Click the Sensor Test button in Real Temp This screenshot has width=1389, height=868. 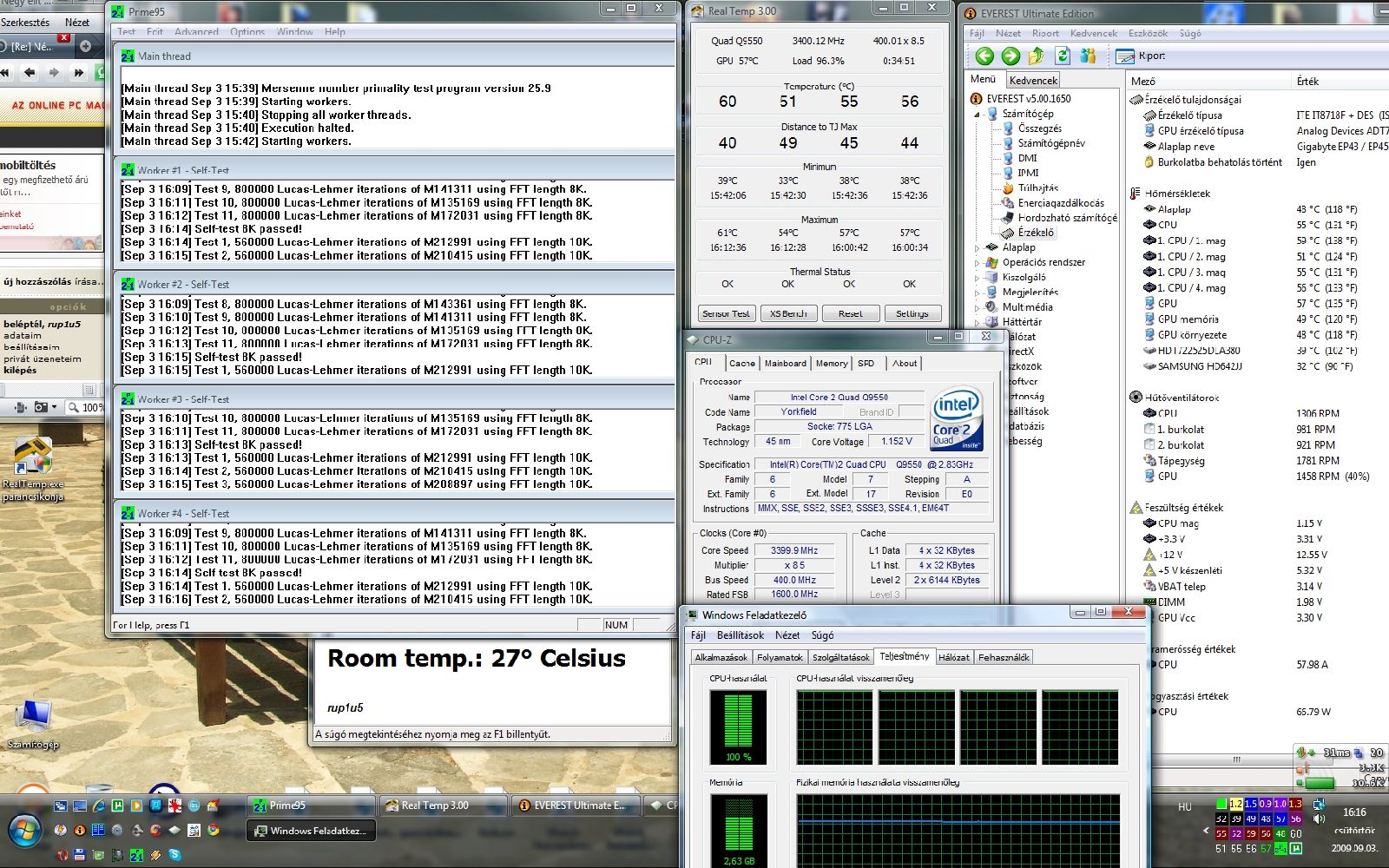click(727, 313)
